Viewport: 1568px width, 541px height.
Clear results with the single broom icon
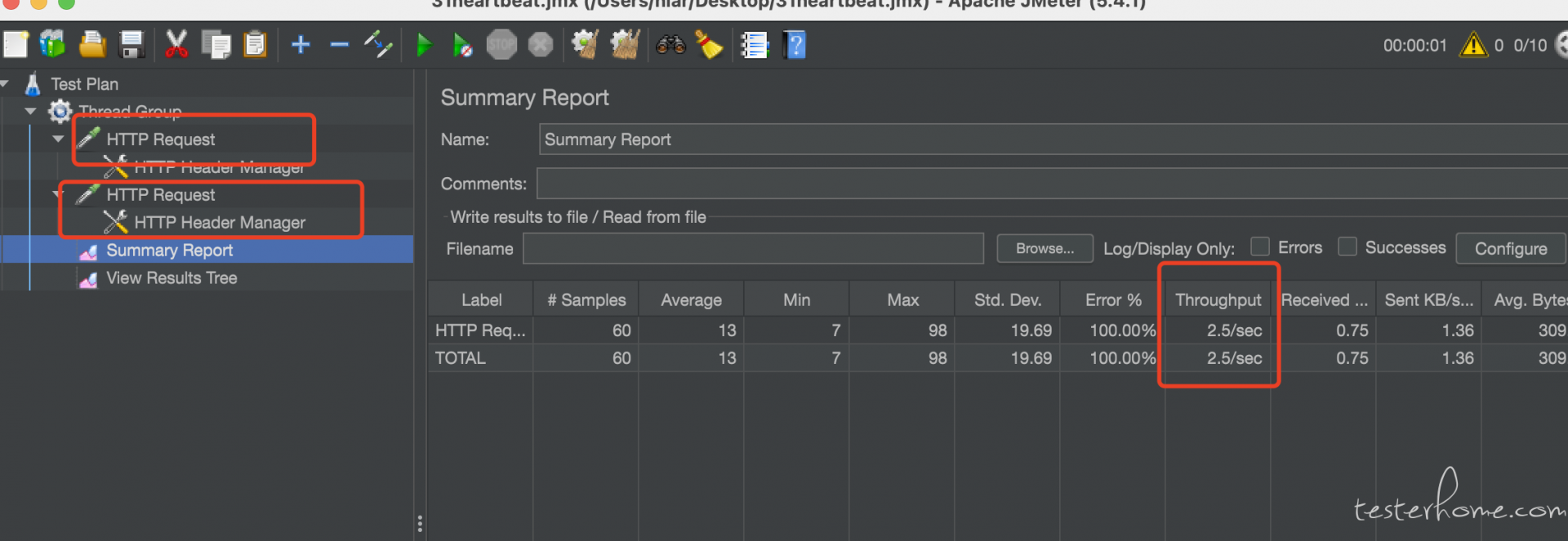[x=585, y=45]
